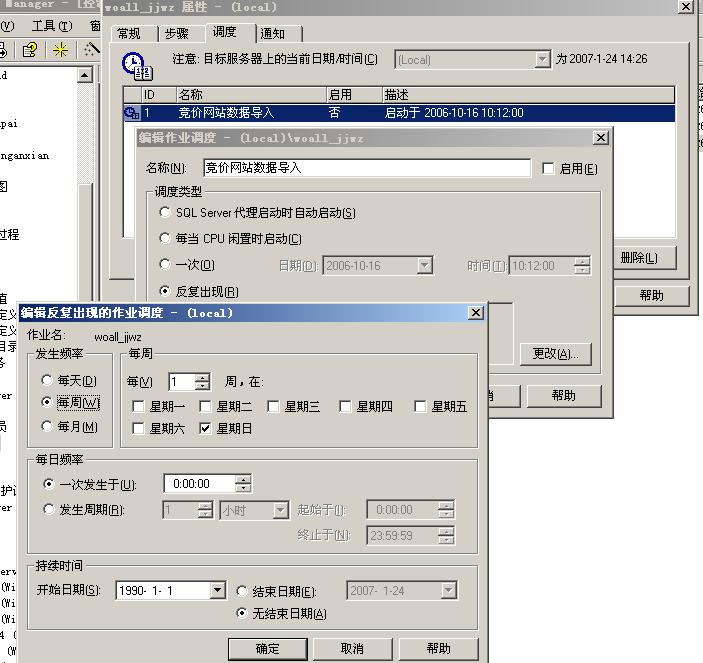The image size is (703, 663).
Task: Click the 启用 column header
Action: tap(354, 95)
